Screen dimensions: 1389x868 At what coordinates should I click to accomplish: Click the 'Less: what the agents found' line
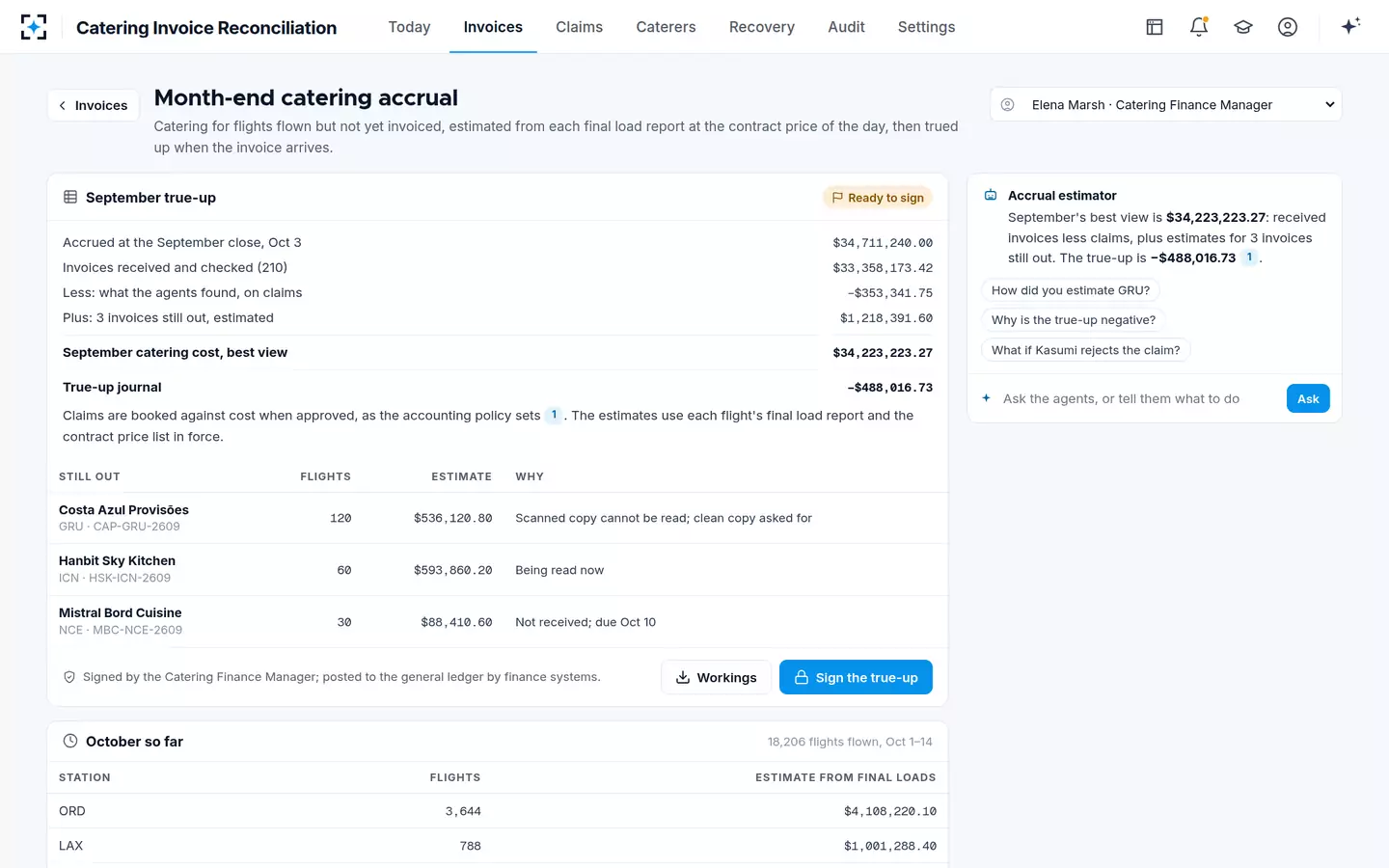[x=498, y=292]
